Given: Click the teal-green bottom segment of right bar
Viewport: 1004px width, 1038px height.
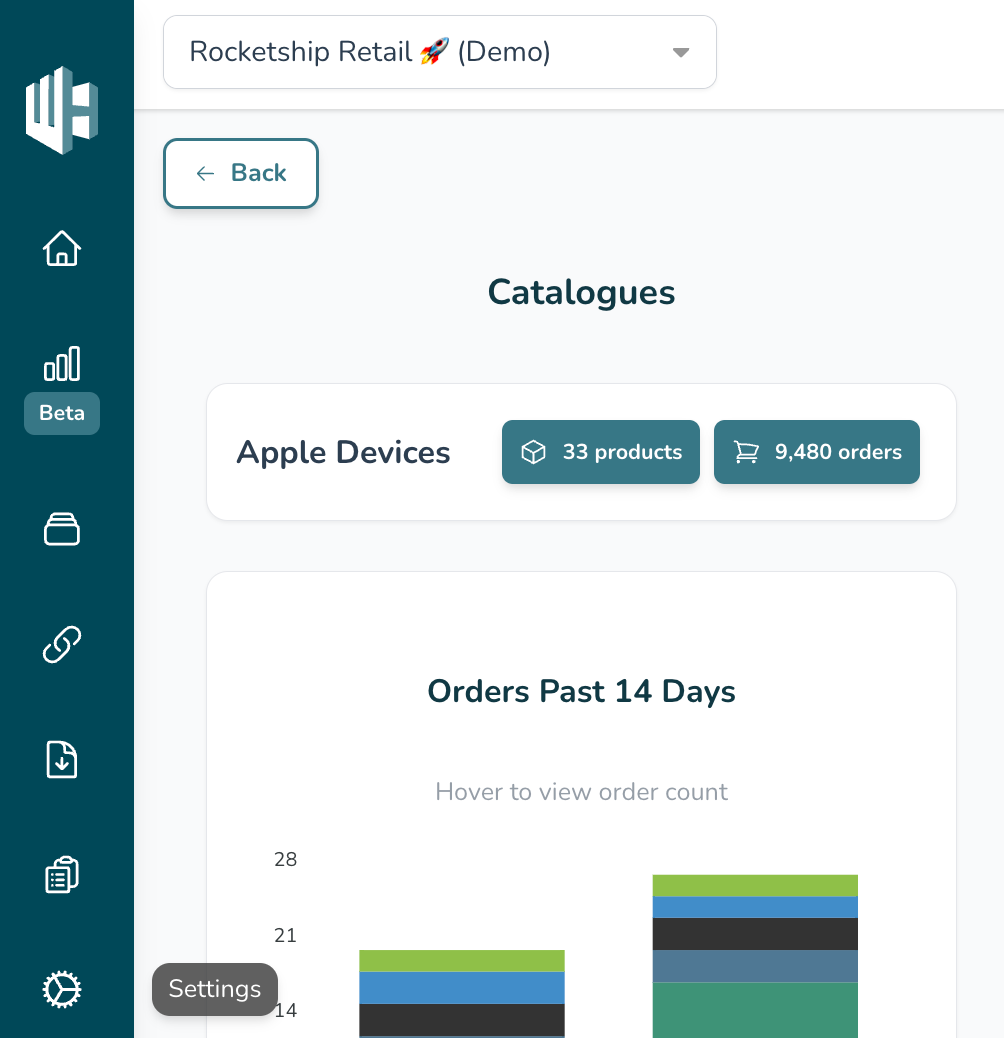Looking at the screenshot, I should [x=755, y=1010].
